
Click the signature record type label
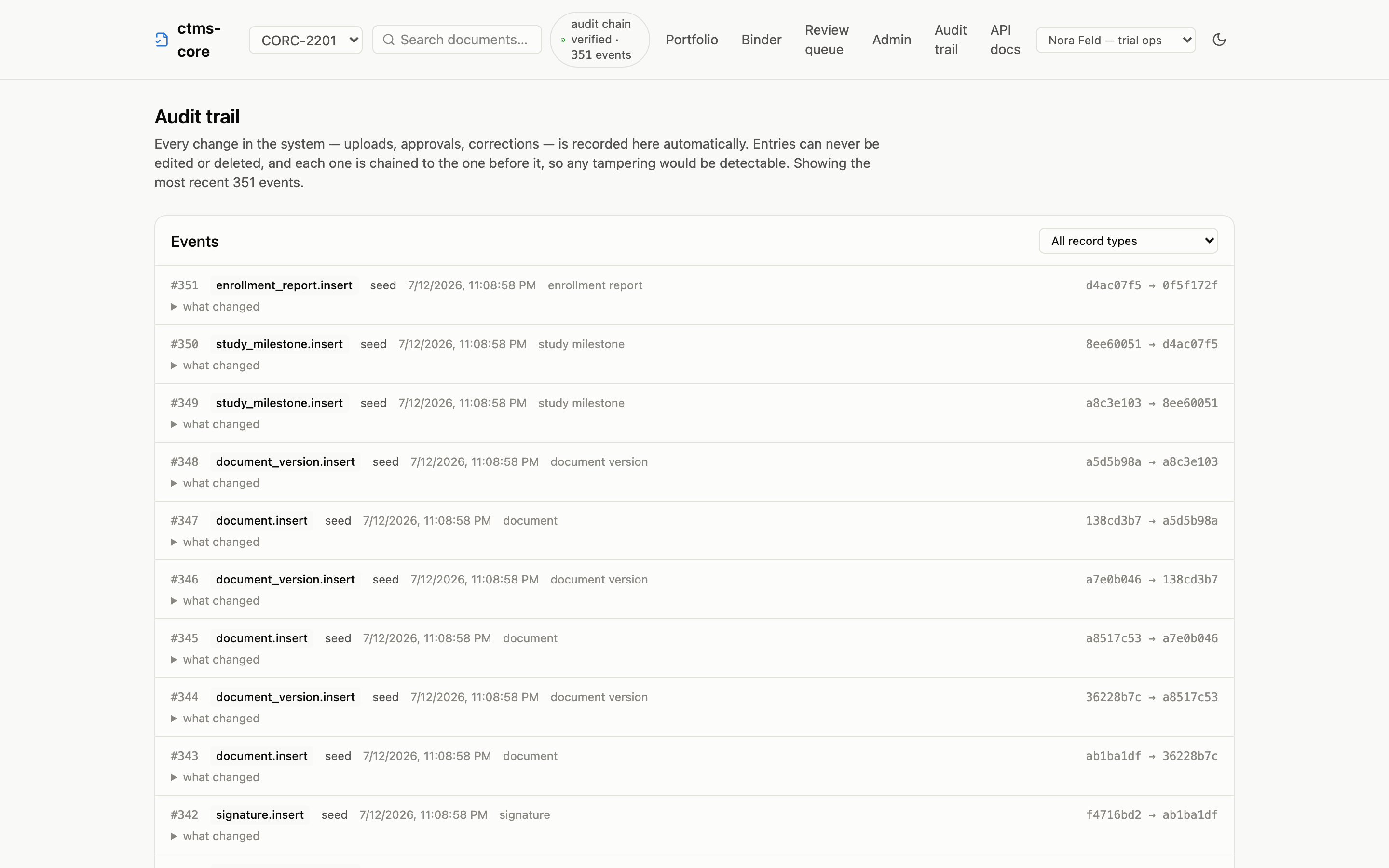(x=525, y=815)
